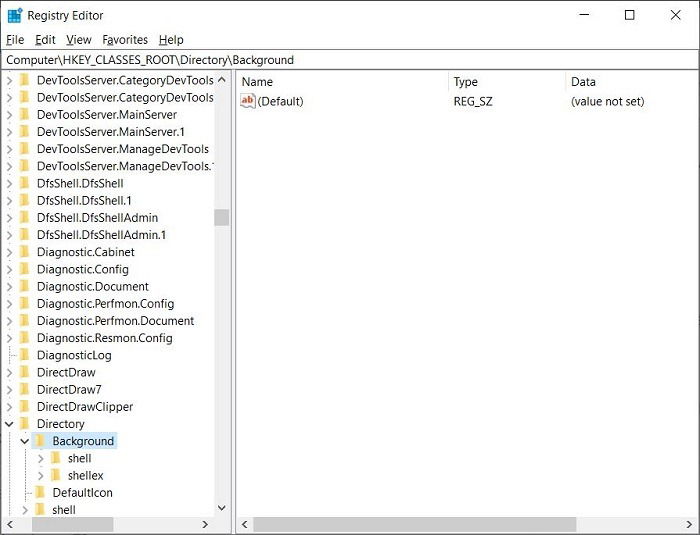700x535 pixels.
Task: Open the Edit menu
Action: point(45,40)
